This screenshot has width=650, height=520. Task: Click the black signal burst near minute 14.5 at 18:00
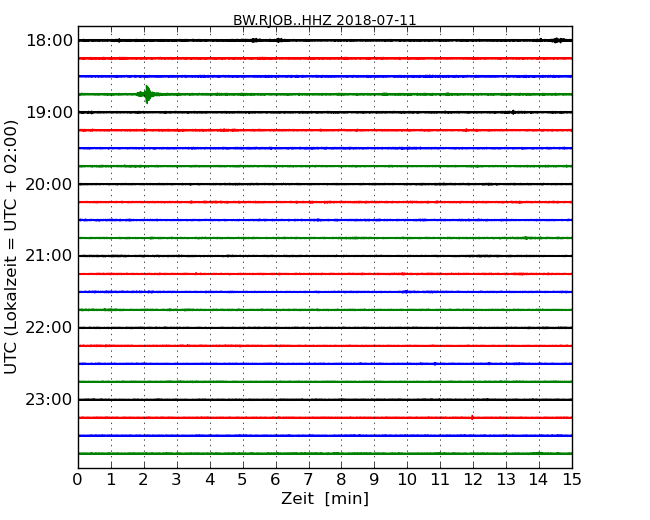click(x=558, y=40)
